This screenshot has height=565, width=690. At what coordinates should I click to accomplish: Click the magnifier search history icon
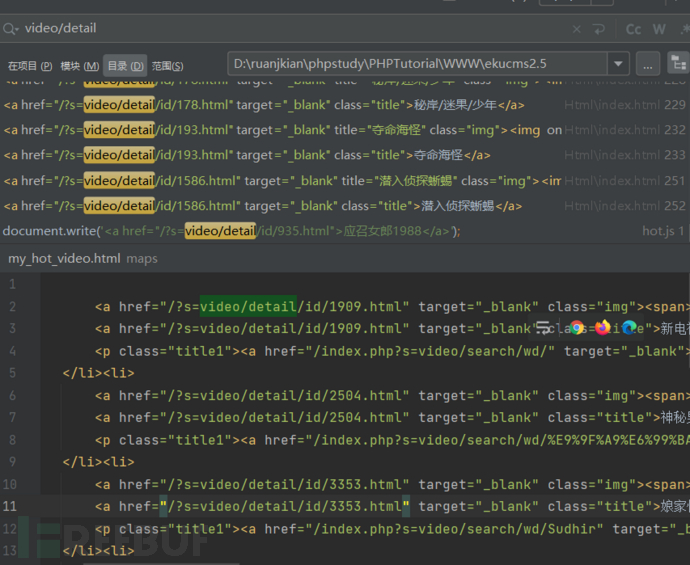point(10,29)
